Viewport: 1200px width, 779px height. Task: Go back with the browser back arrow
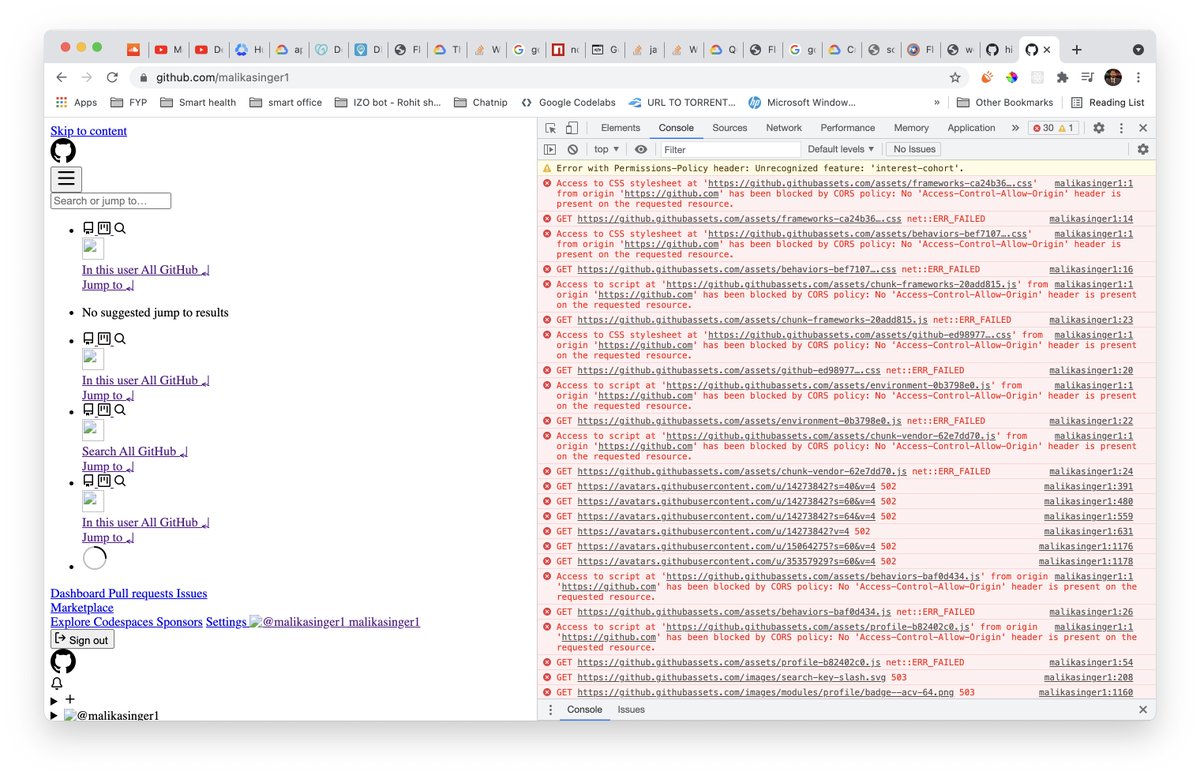tap(62, 77)
